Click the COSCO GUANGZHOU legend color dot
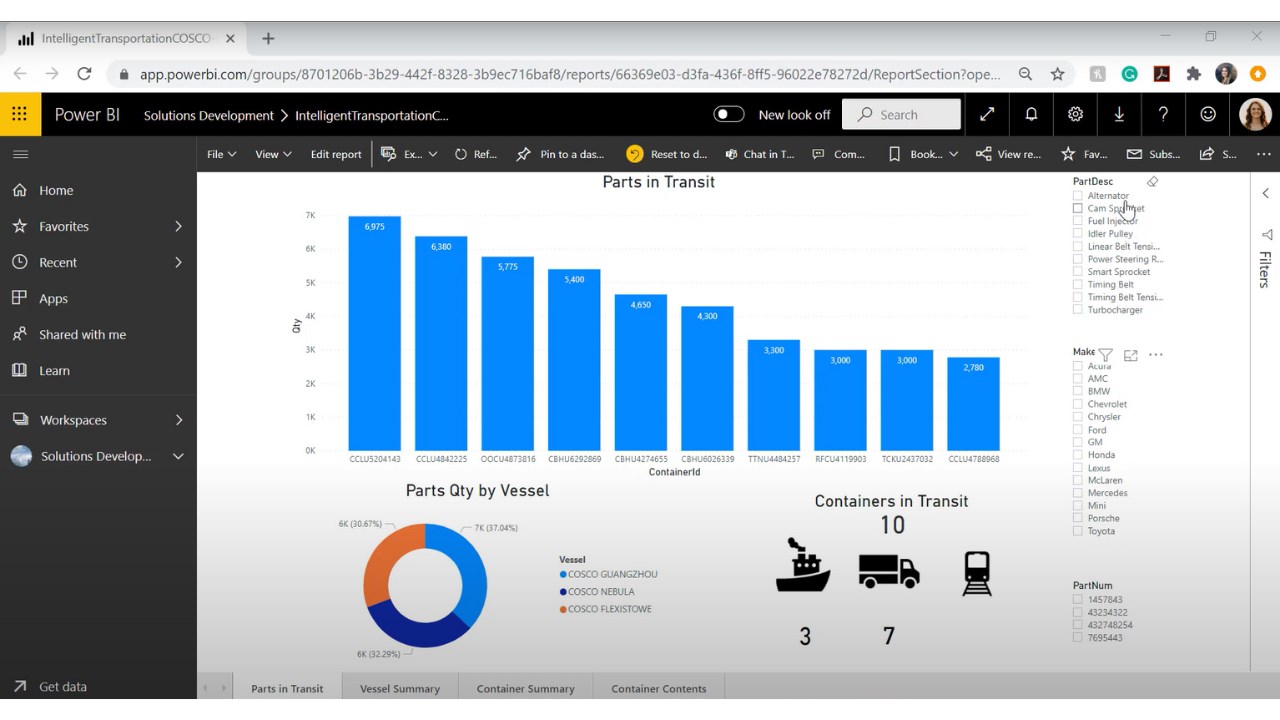This screenshot has width=1280, height=720. pyautogui.click(x=563, y=575)
